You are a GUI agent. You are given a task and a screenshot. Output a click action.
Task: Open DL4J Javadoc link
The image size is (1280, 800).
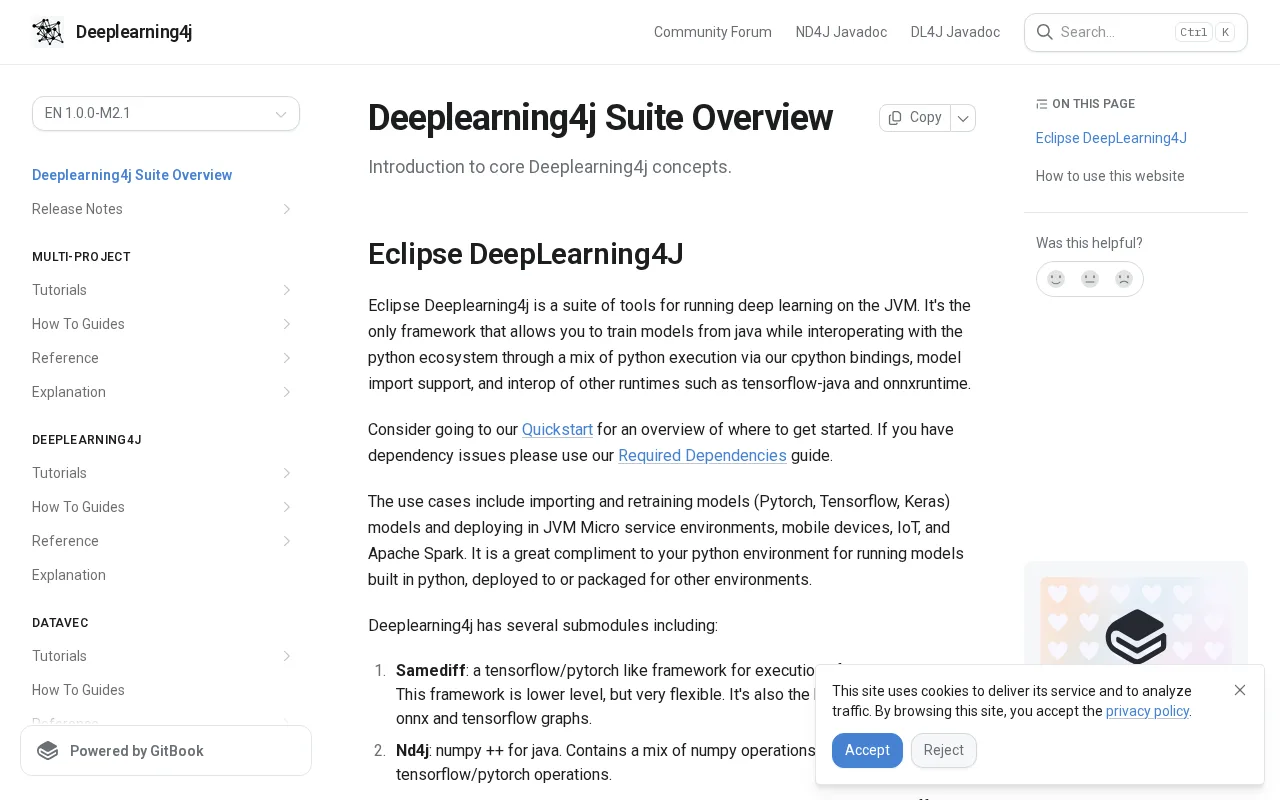tap(955, 32)
